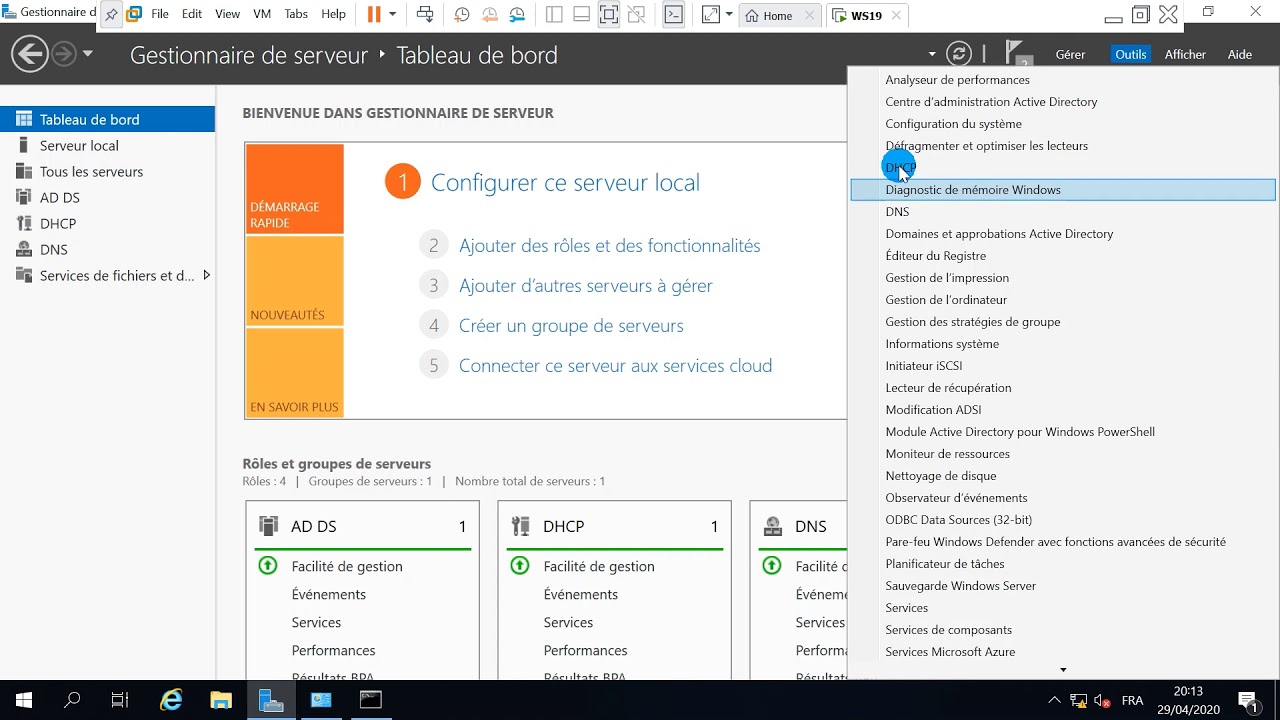This screenshot has width=1280, height=720.
Task: Click the pin icon in VMware toolbar
Action: tap(112, 15)
